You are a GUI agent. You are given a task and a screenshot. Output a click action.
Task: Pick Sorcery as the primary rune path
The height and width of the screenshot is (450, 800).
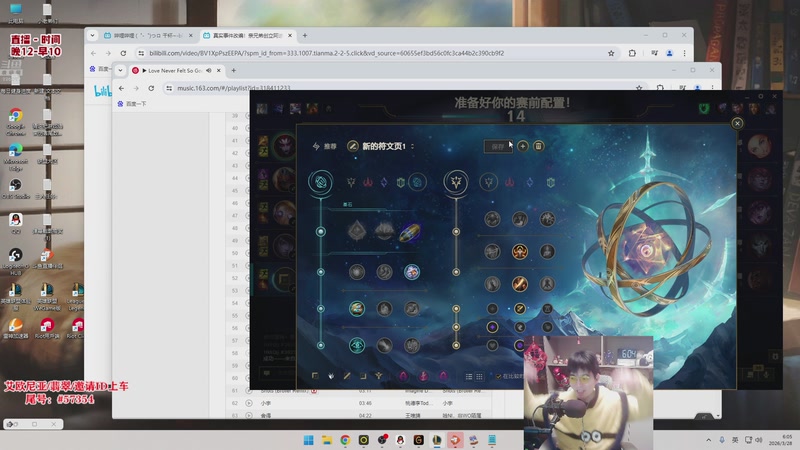(384, 182)
